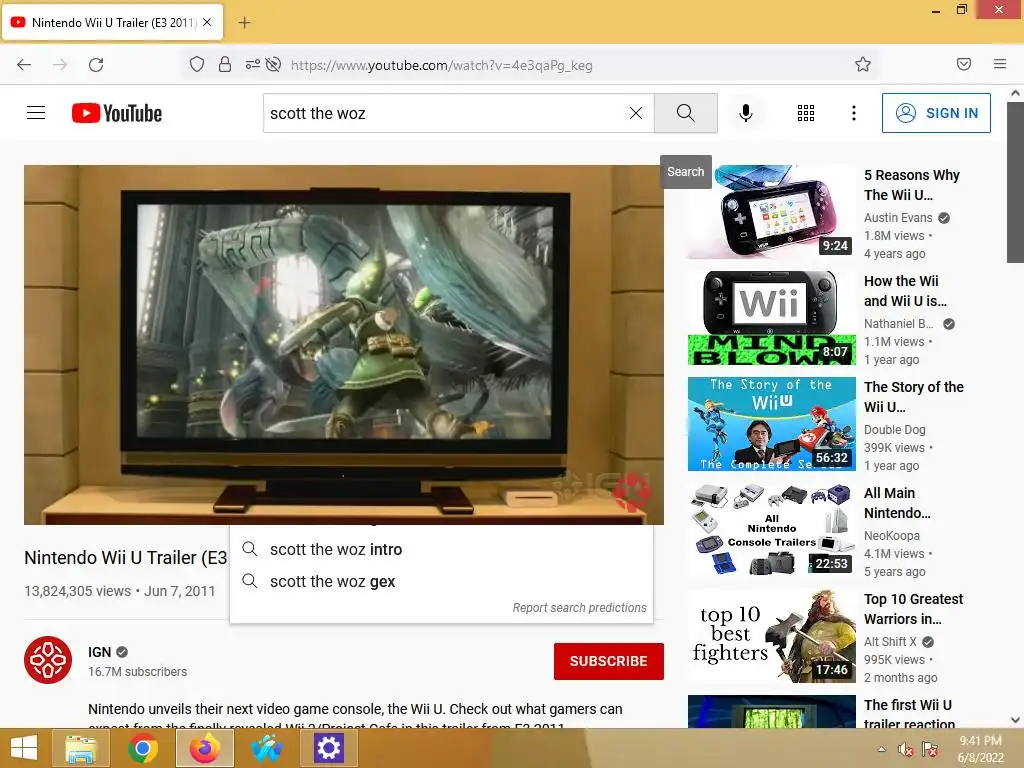Click 'All Main Nintendo…' video title

(897, 503)
